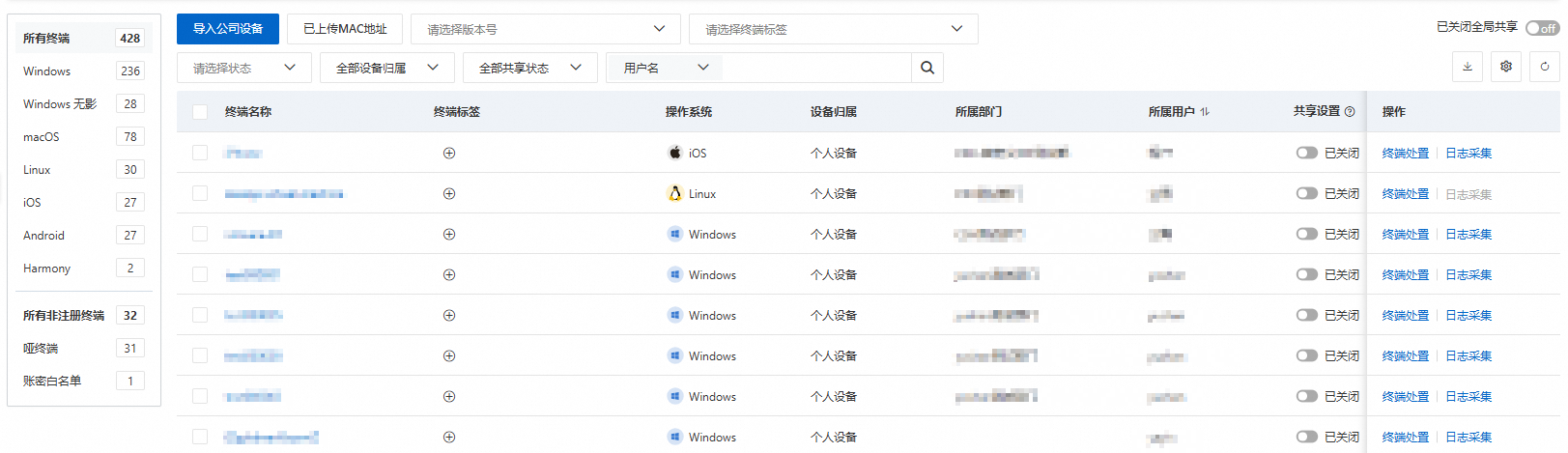Select 哑终端 in the sidebar
Screen dimensions: 1568x453
click(x=83, y=348)
